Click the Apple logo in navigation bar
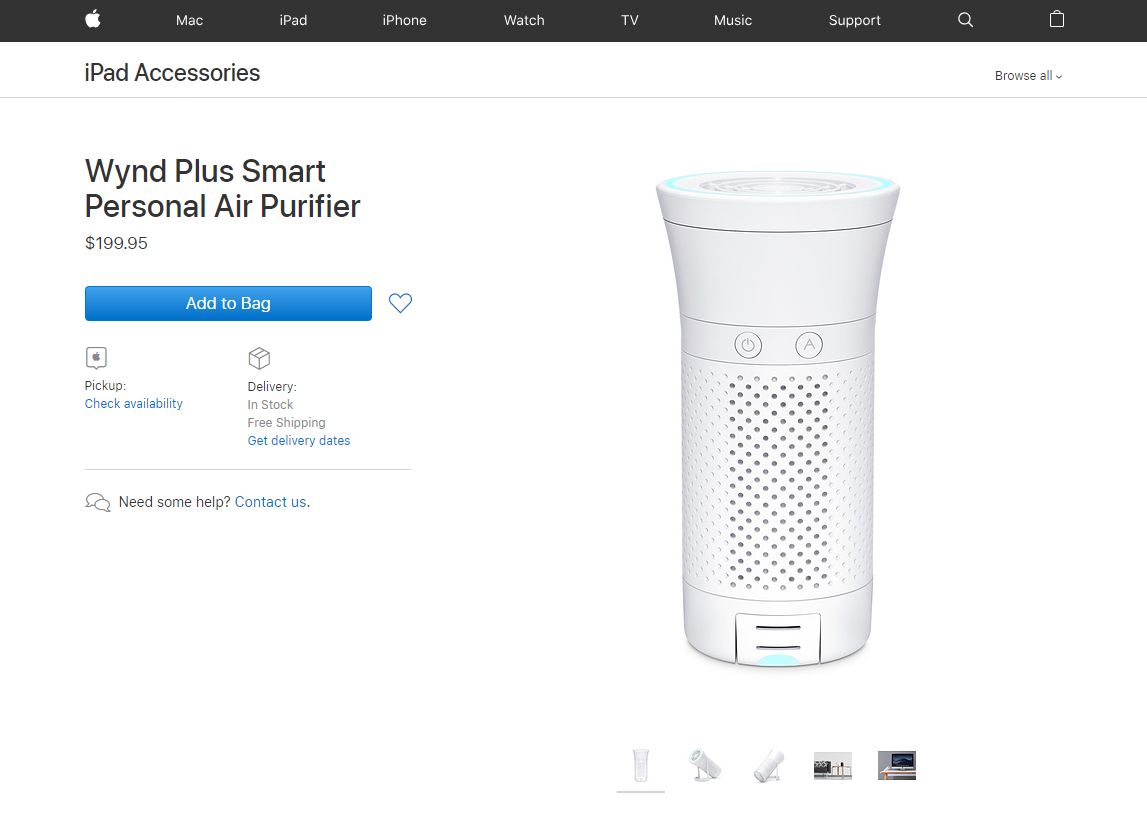The image size is (1147, 836). (x=93, y=19)
